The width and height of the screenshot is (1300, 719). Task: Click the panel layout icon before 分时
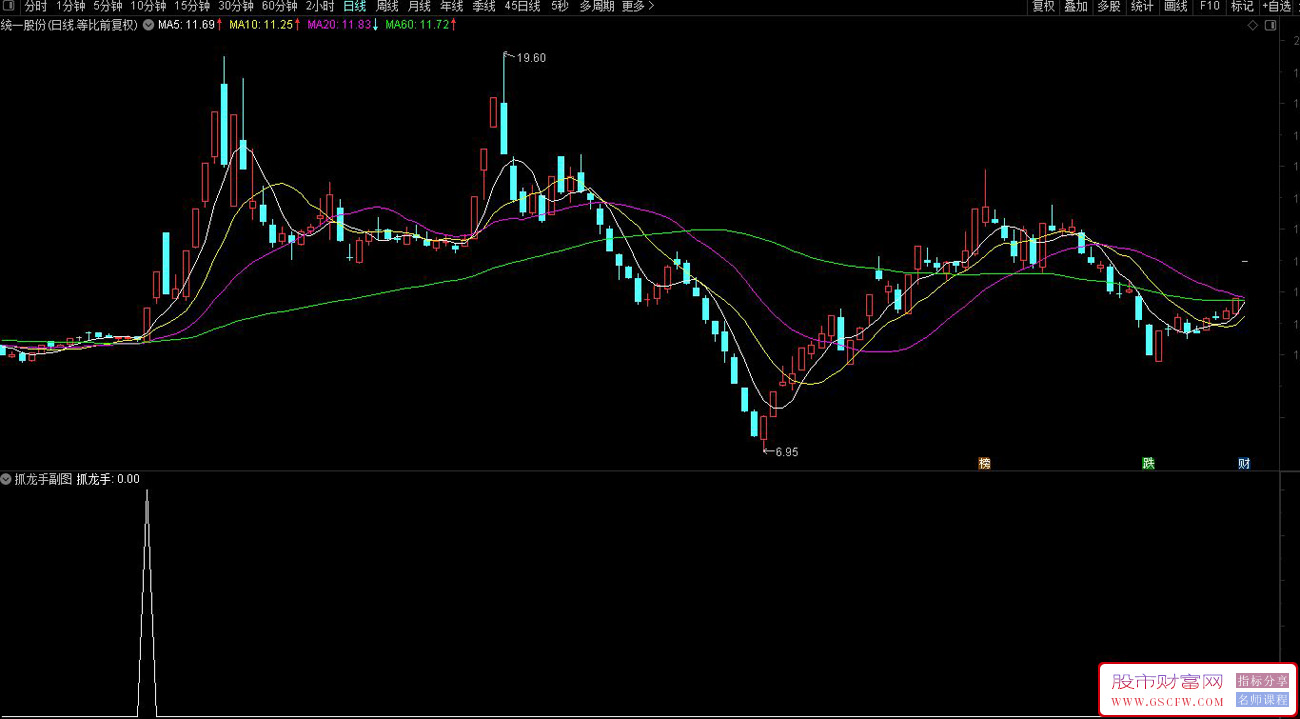tap(10, 6)
